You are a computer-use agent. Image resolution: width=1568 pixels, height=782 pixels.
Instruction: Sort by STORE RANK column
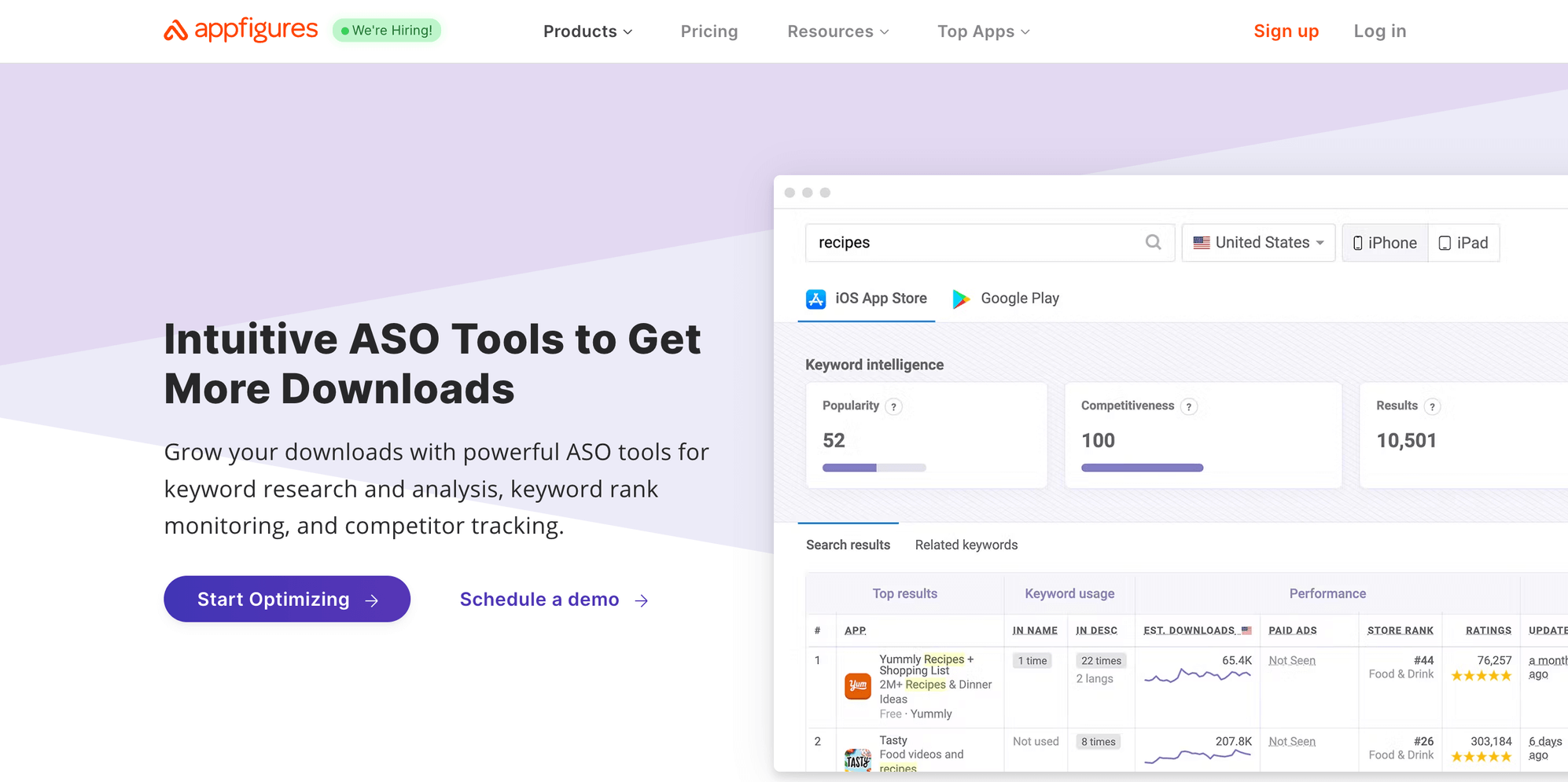click(x=1400, y=630)
